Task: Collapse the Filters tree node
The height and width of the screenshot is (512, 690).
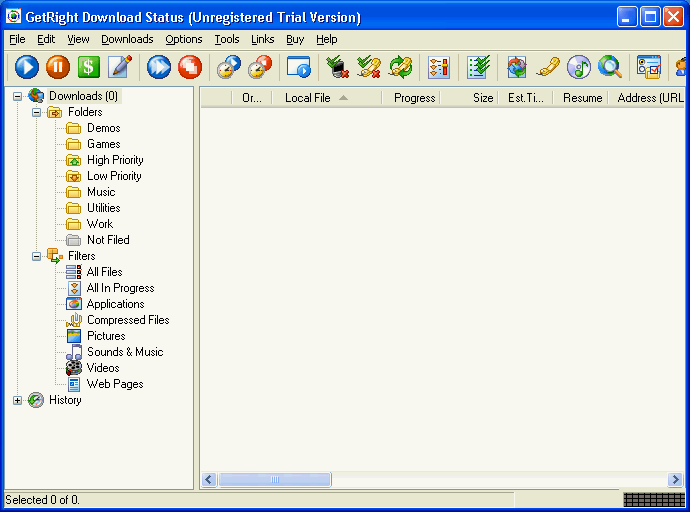Action: pyautogui.click(x=37, y=256)
